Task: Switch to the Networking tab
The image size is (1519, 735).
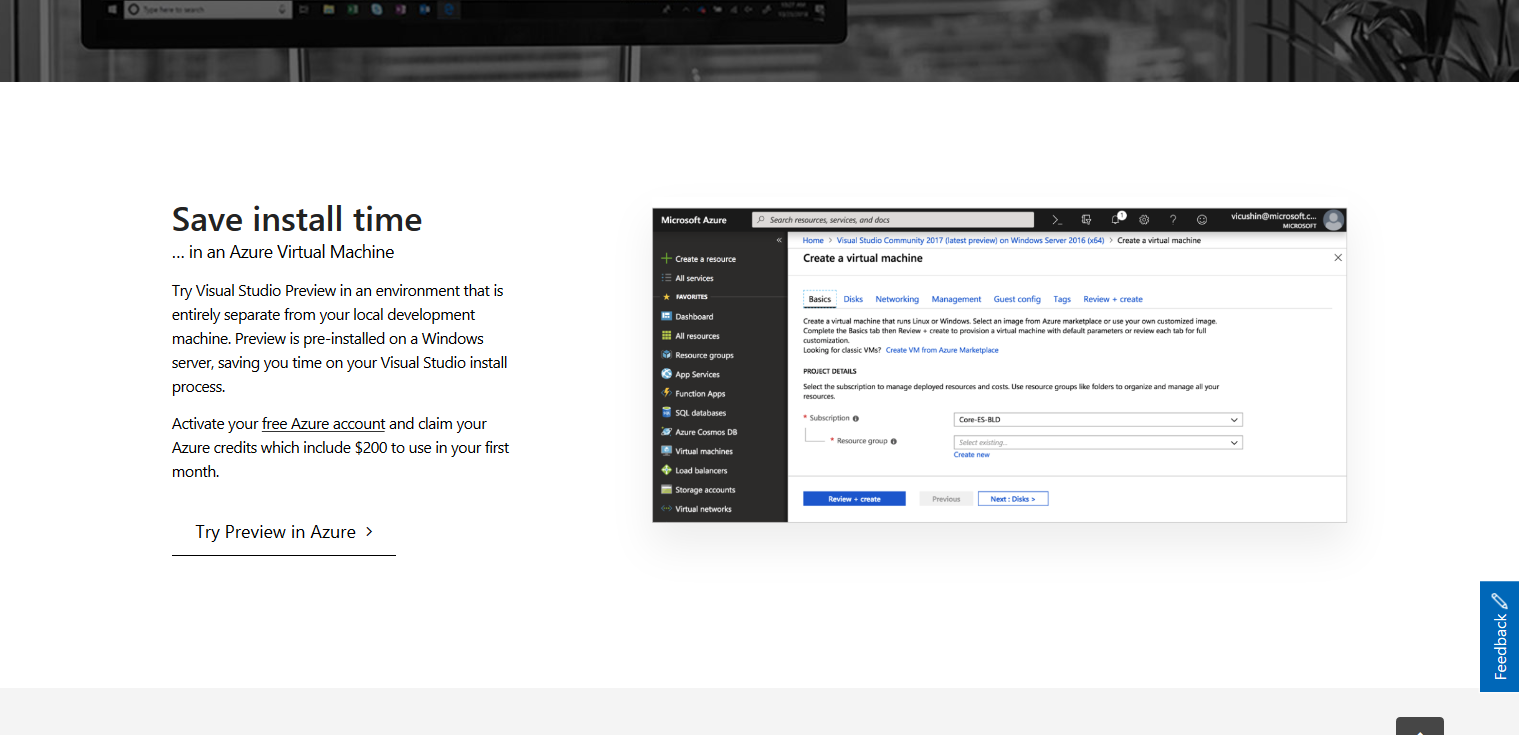Action: click(x=896, y=299)
